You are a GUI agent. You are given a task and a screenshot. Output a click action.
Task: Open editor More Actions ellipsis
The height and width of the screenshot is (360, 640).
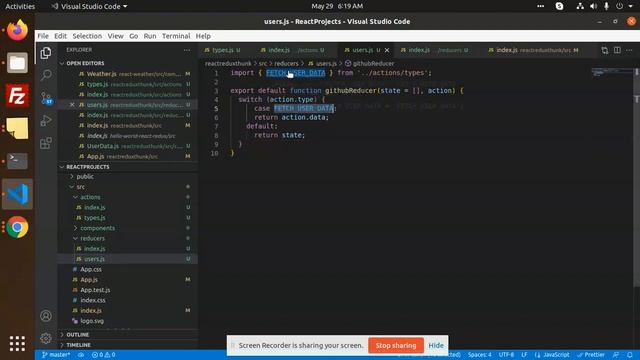(629, 50)
